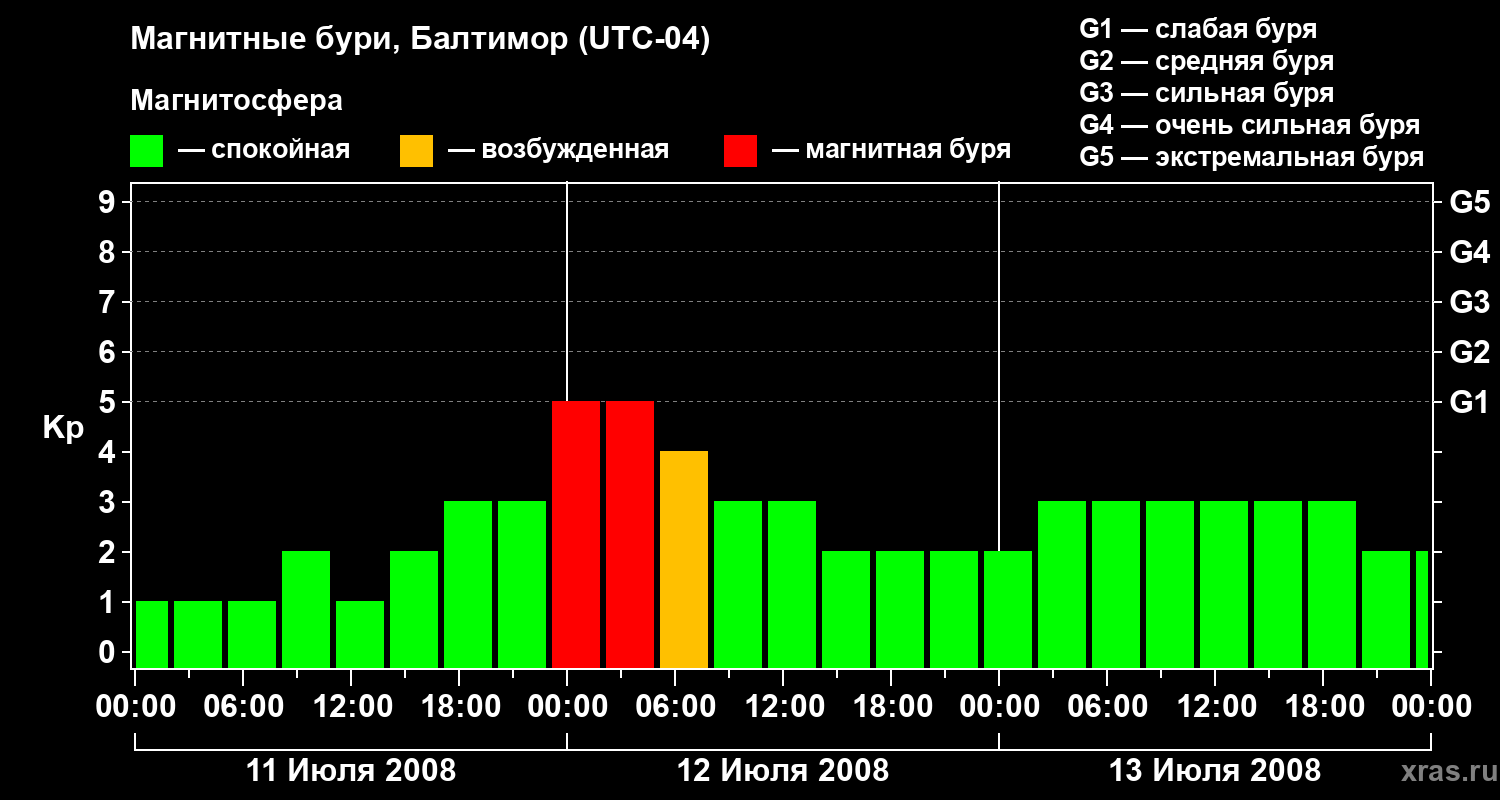Click the G3 storm level axis label
This screenshot has height=800, width=1500.
pos(1470,302)
